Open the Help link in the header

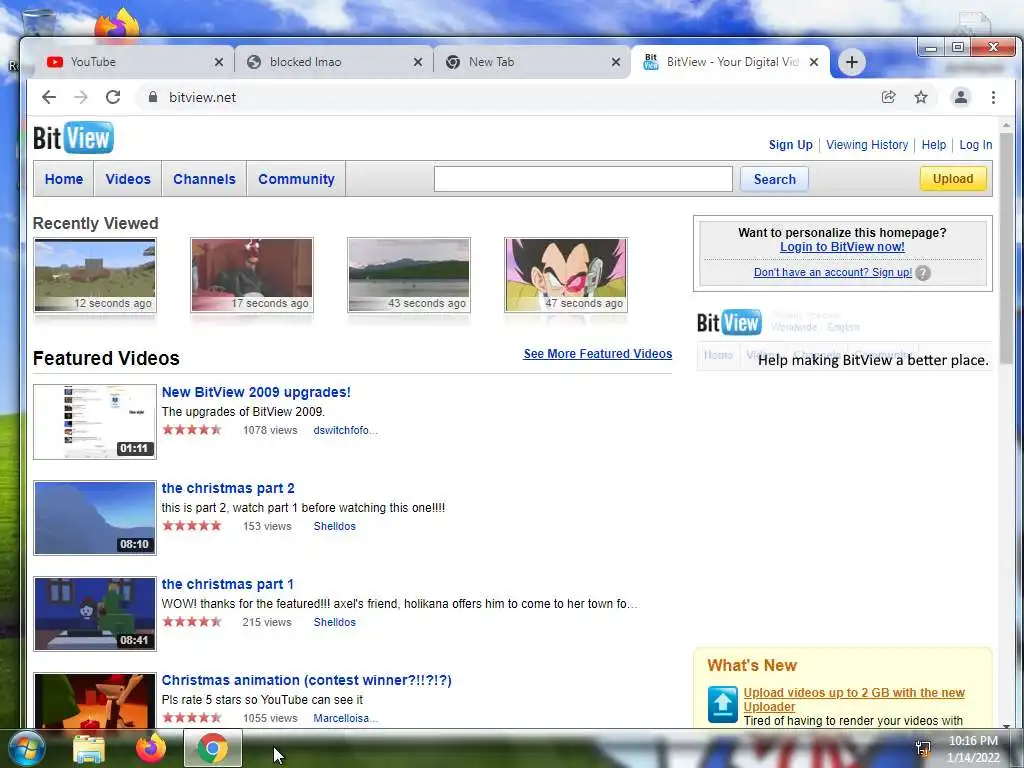pos(933,145)
